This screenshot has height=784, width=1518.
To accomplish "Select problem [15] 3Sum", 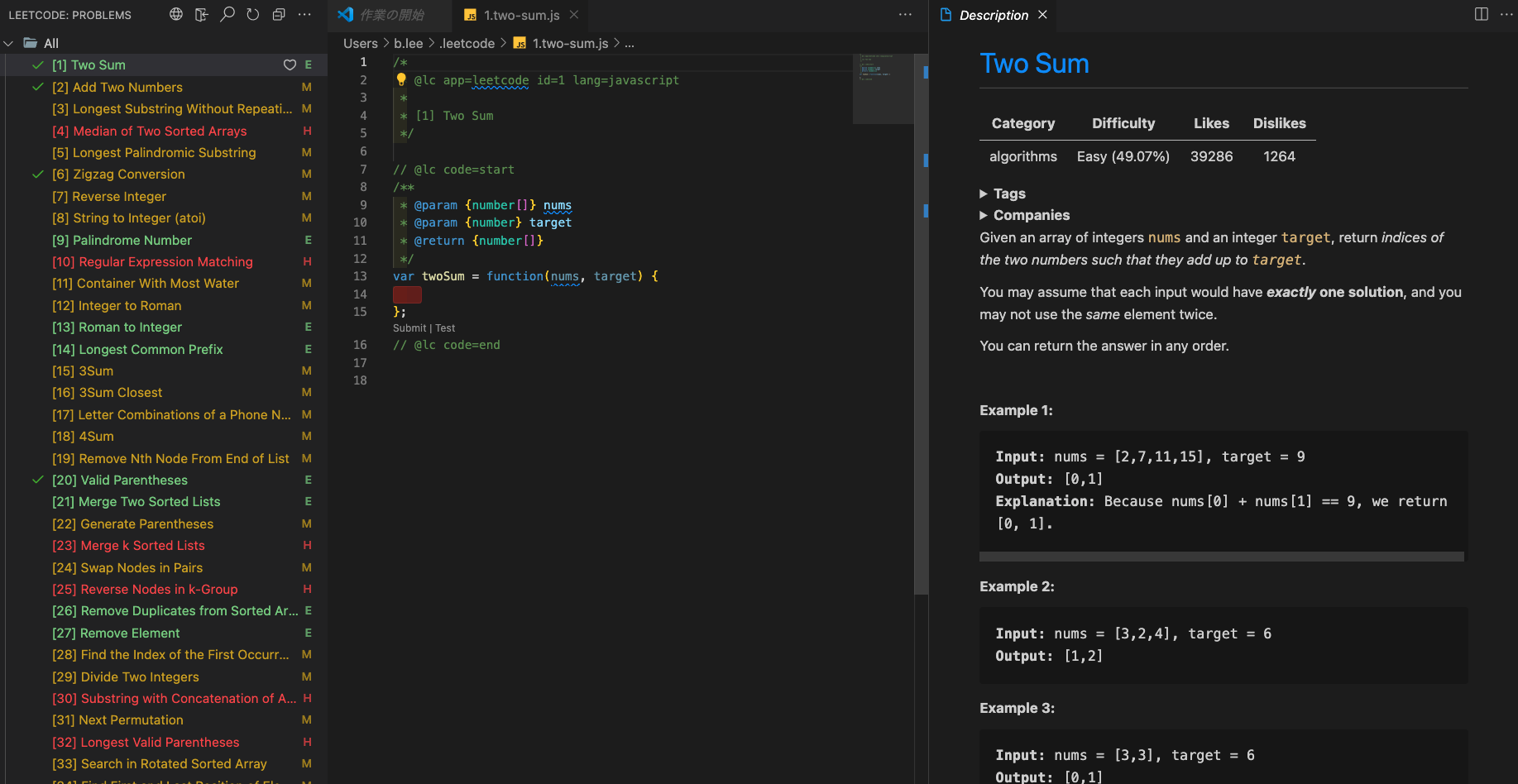I will pyautogui.click(x=165, y=370).
